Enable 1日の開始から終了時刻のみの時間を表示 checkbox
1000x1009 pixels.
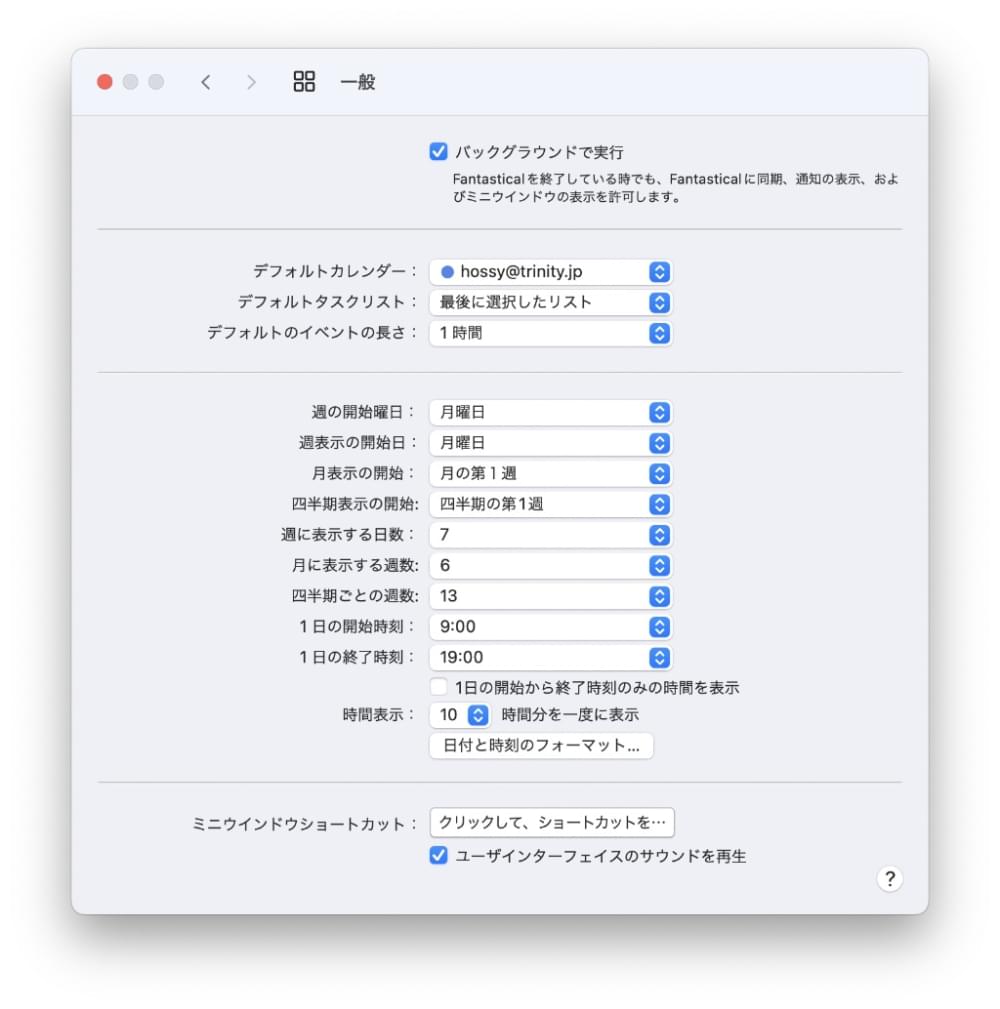pos(438,687)
